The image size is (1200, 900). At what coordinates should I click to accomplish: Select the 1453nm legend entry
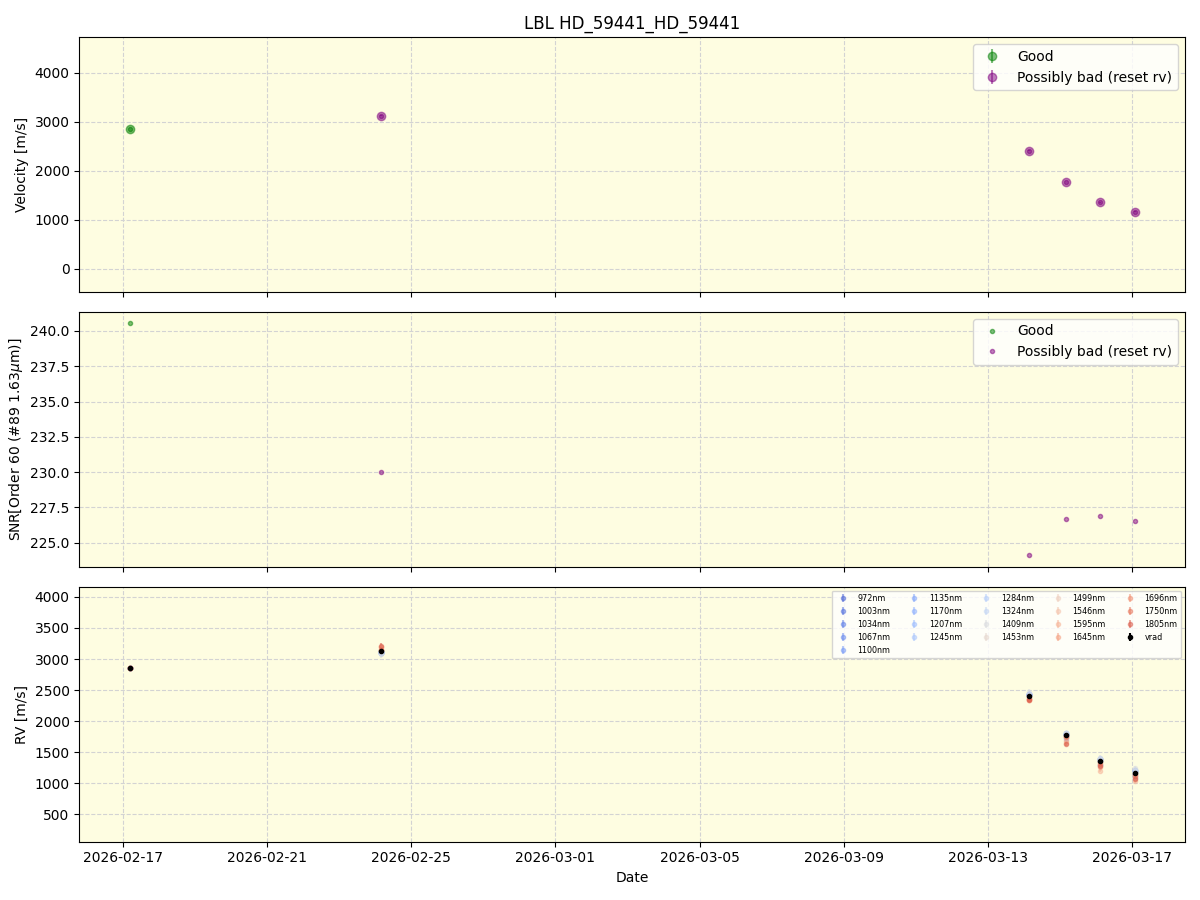[x=987, y=636]
